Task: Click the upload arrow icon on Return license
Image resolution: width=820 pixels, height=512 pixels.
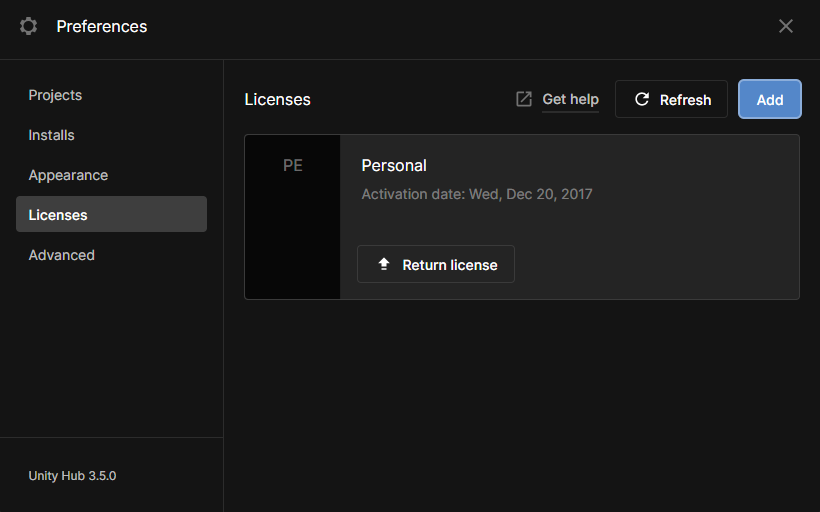Action: [383, 264]
